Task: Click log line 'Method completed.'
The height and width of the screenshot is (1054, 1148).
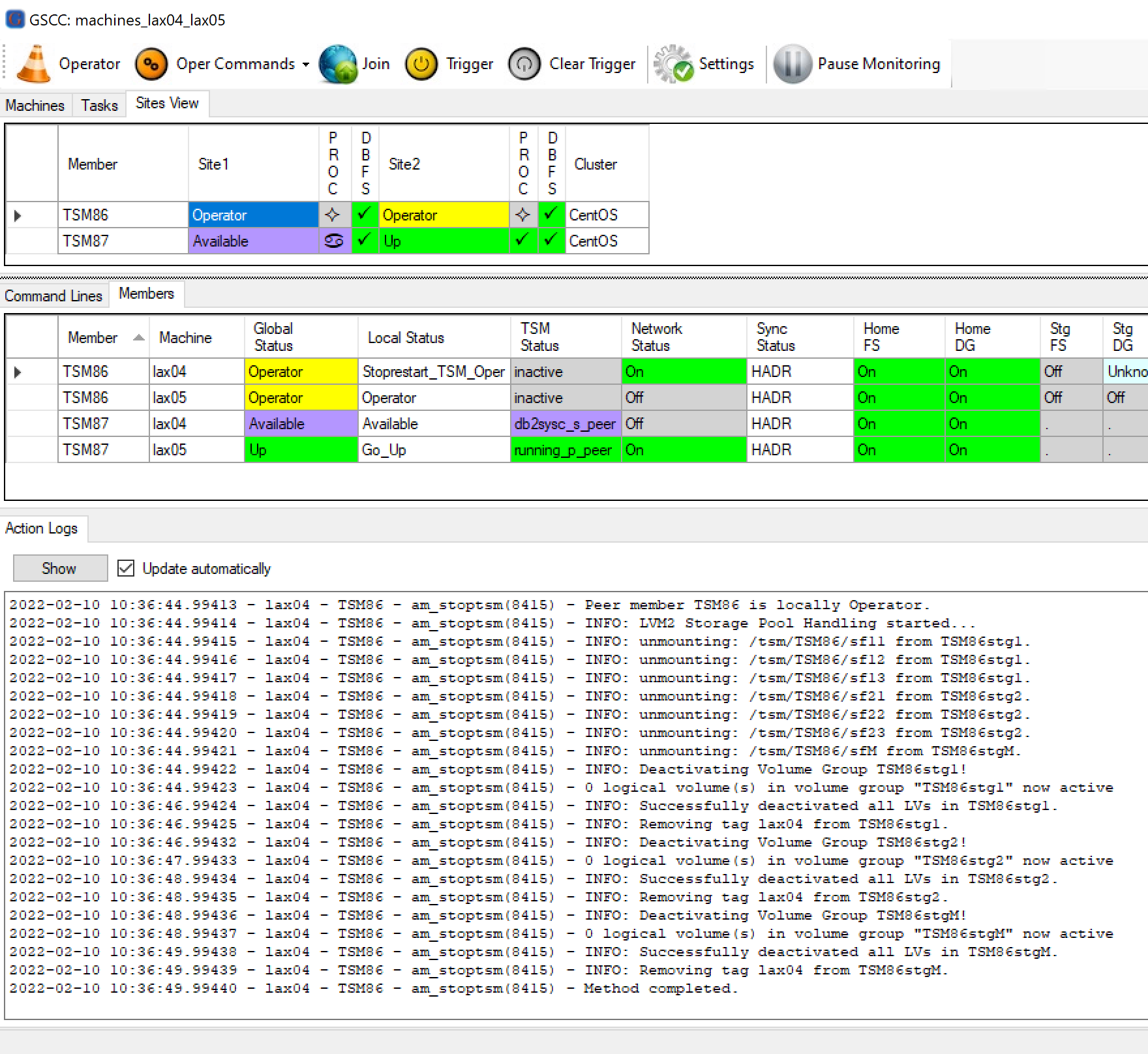Action: [661, 988]
